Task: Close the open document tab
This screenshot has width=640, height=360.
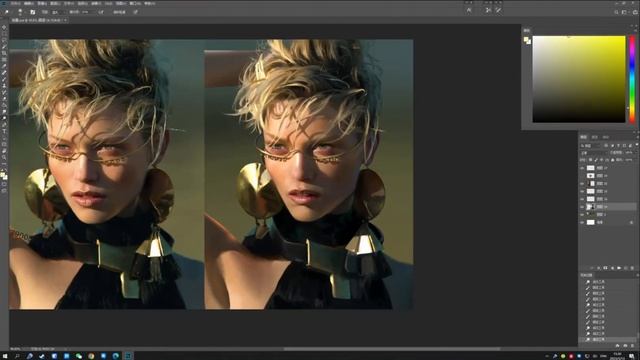Action: [65, 20]
